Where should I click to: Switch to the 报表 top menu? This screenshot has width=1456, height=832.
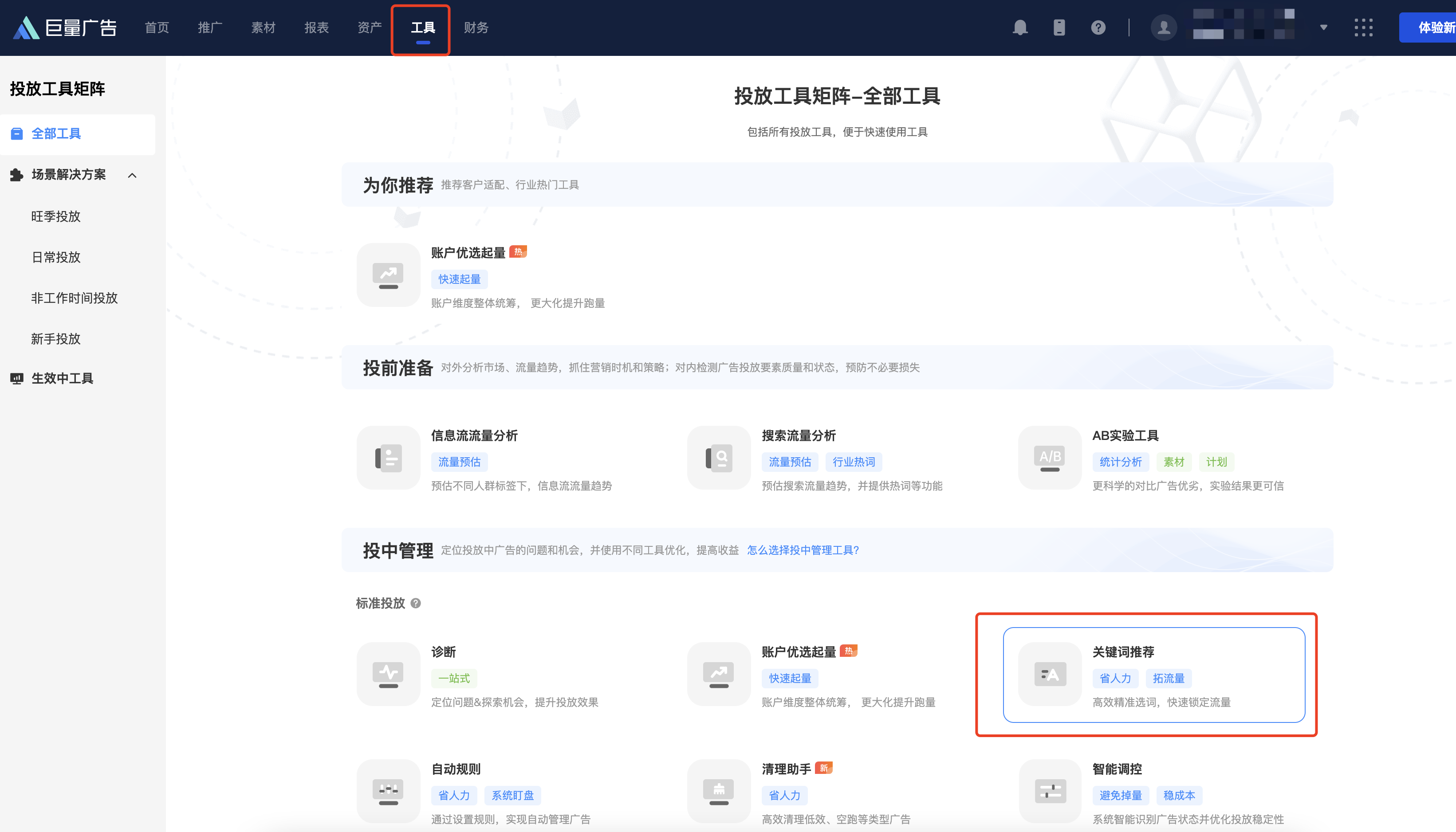tap(316, 27)
